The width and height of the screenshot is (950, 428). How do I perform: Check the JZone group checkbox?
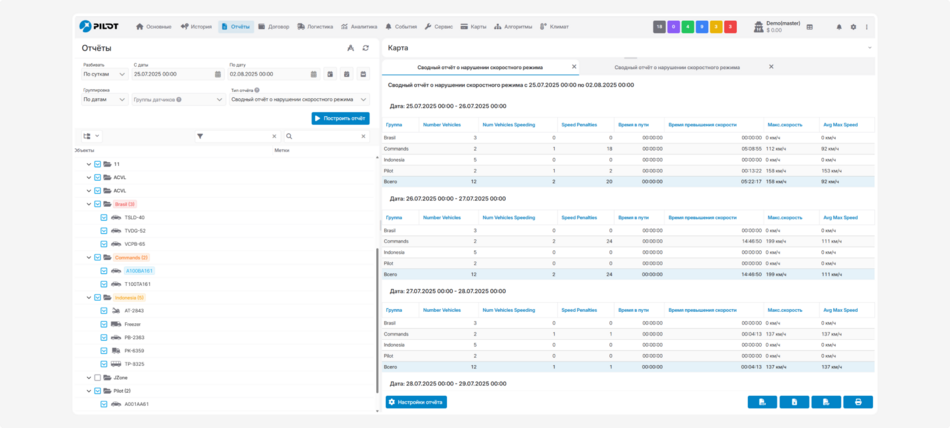coord(97,378)
